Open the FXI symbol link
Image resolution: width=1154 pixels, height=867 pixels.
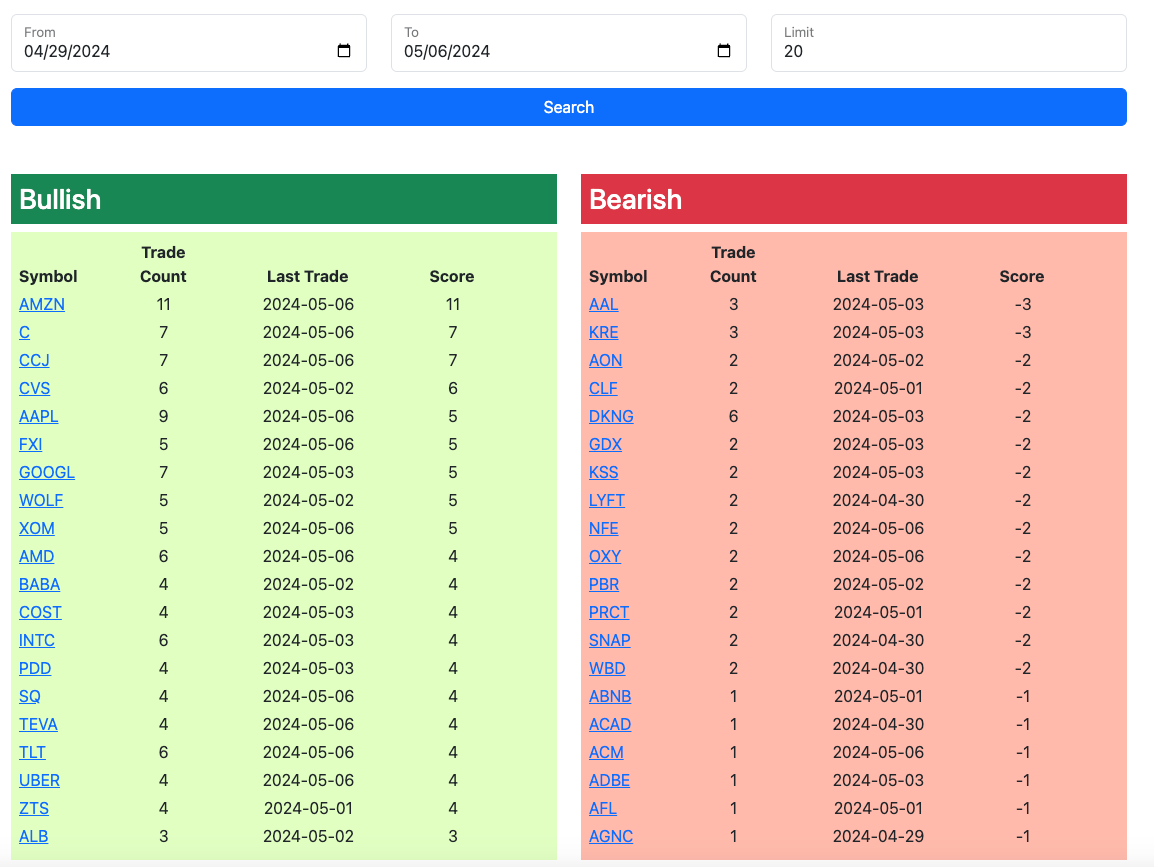(x=30, y=445)
